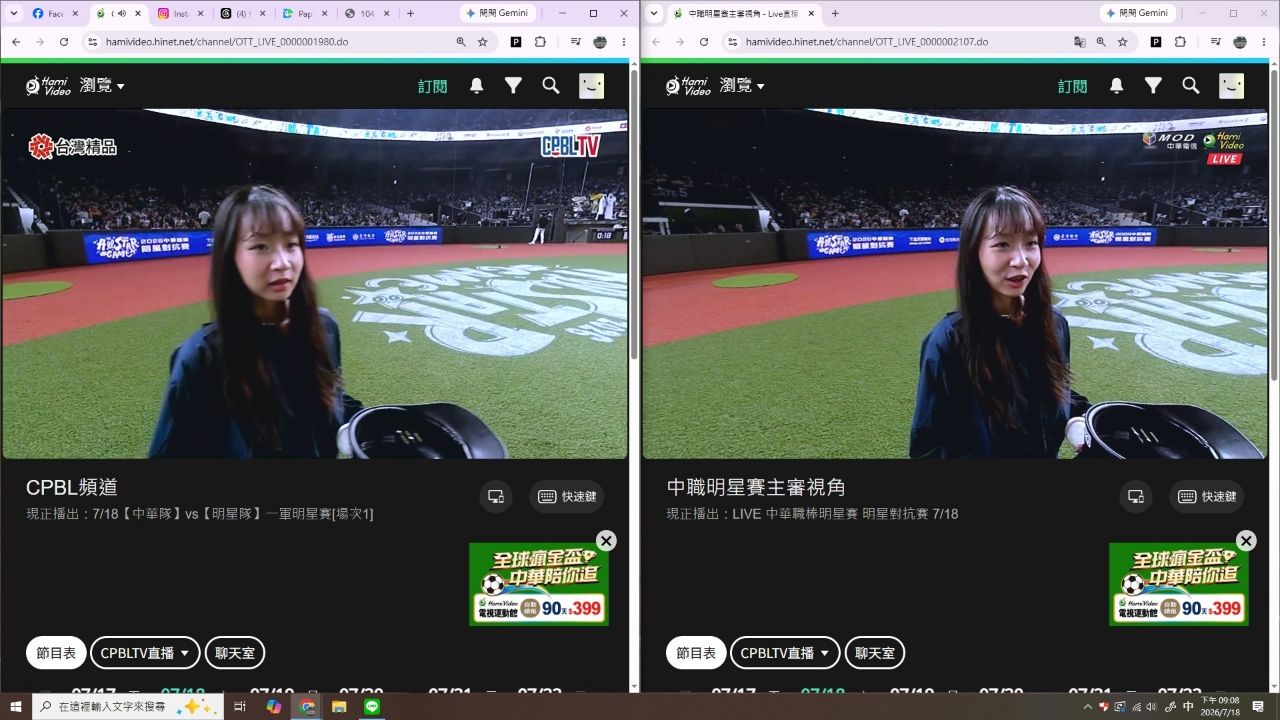Mute audio on the playing Hami tab
The width and height of the screenshot is (1280, 720).
pos(122,14)
